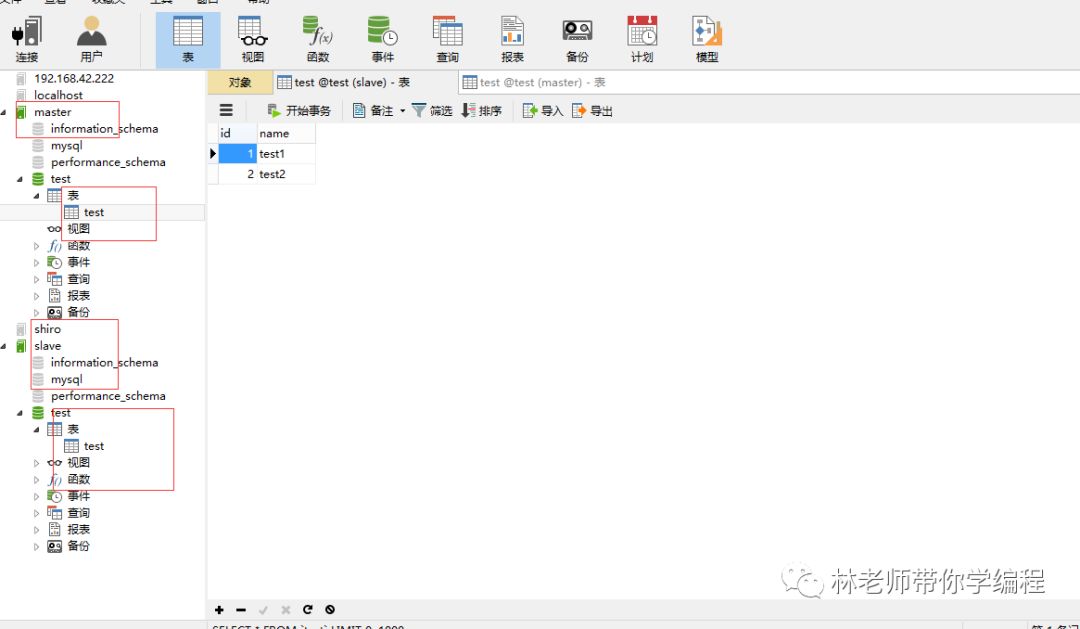
Task: Click the id column header
Action: [x=238, y=133]
